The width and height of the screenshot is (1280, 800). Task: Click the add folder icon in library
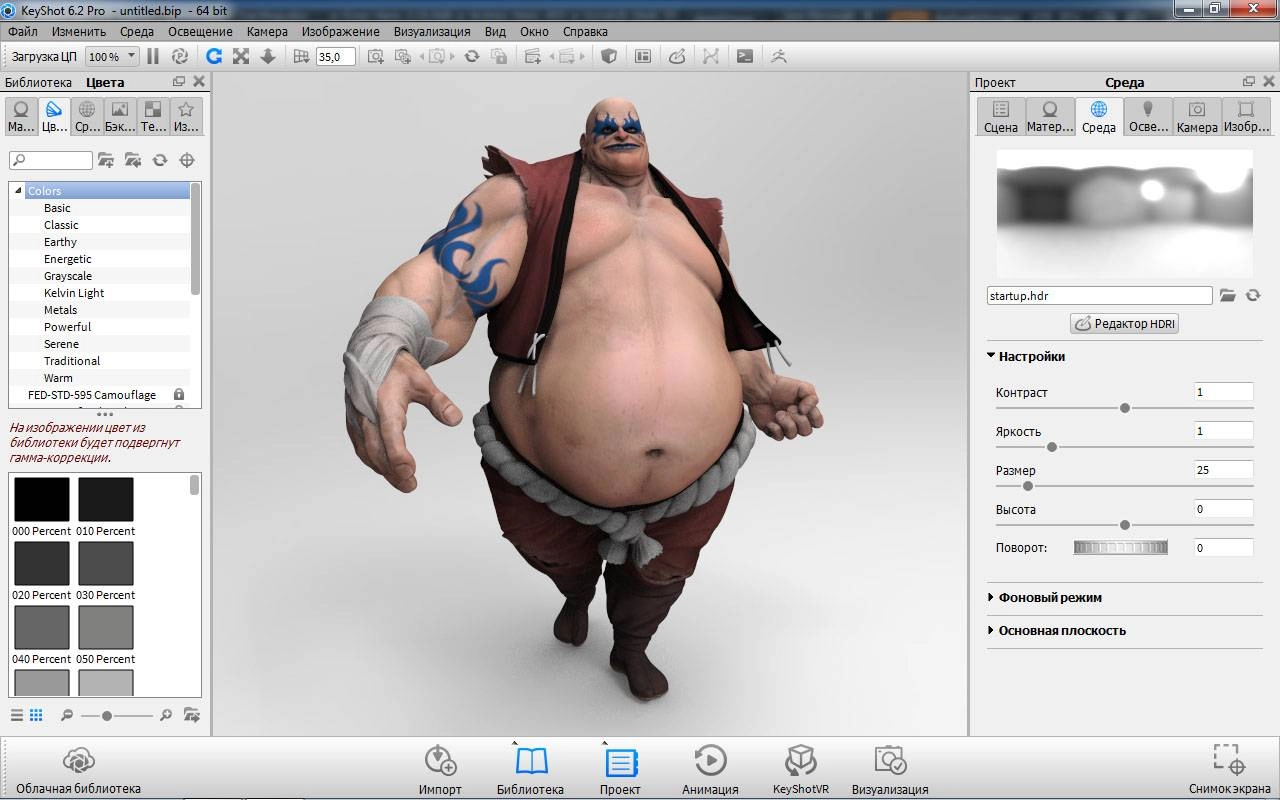(x=106, y=160)
